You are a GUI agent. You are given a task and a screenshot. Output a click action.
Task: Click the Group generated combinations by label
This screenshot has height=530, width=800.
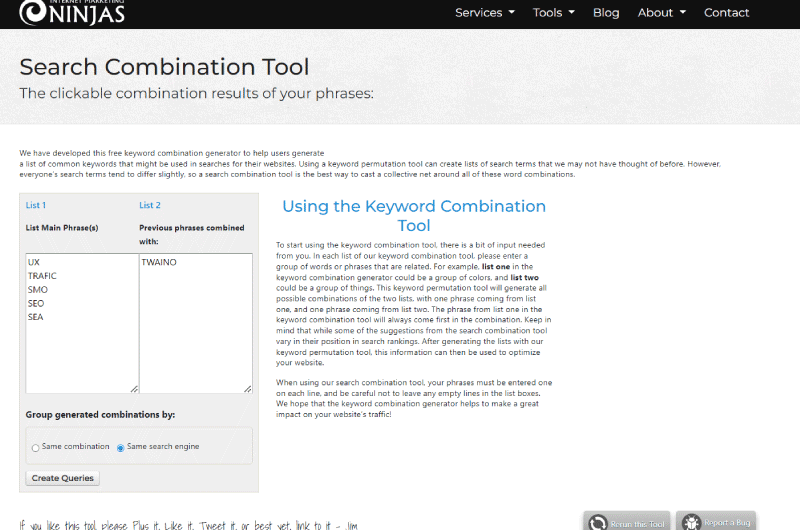[x=101, y=415]
